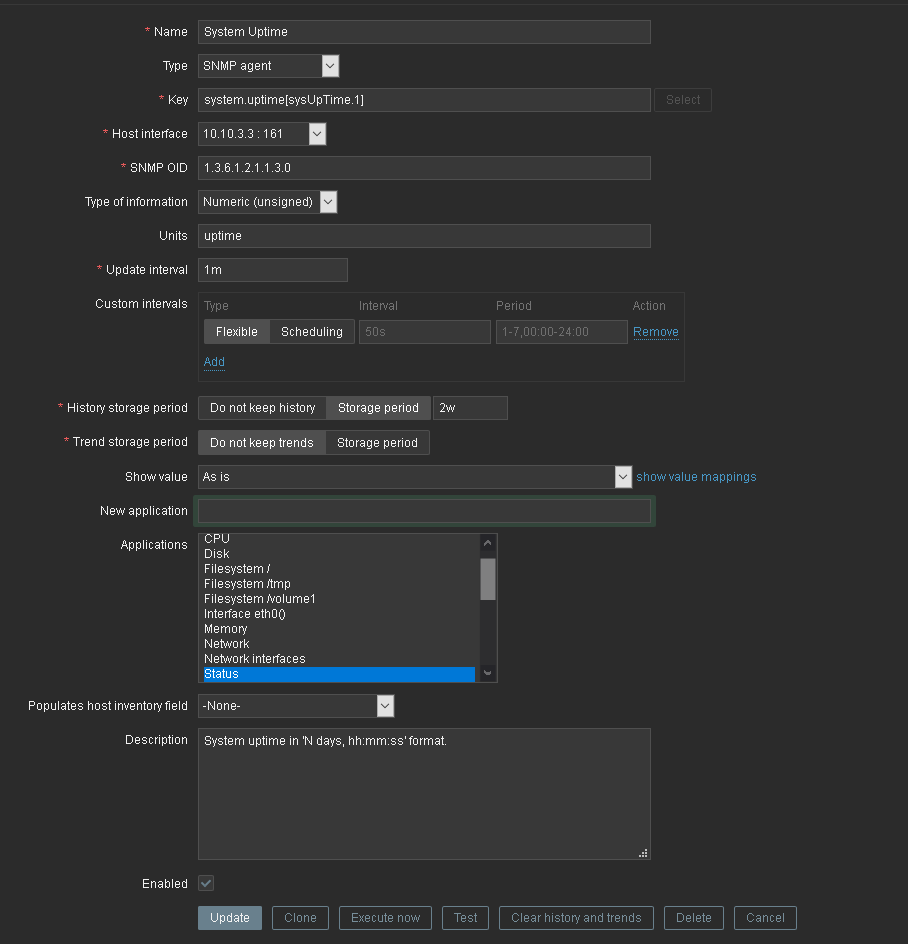The height and width of the screenshot is (944, 908).
Task: Choose Do not keep history option
Action: tap(262, 408)
